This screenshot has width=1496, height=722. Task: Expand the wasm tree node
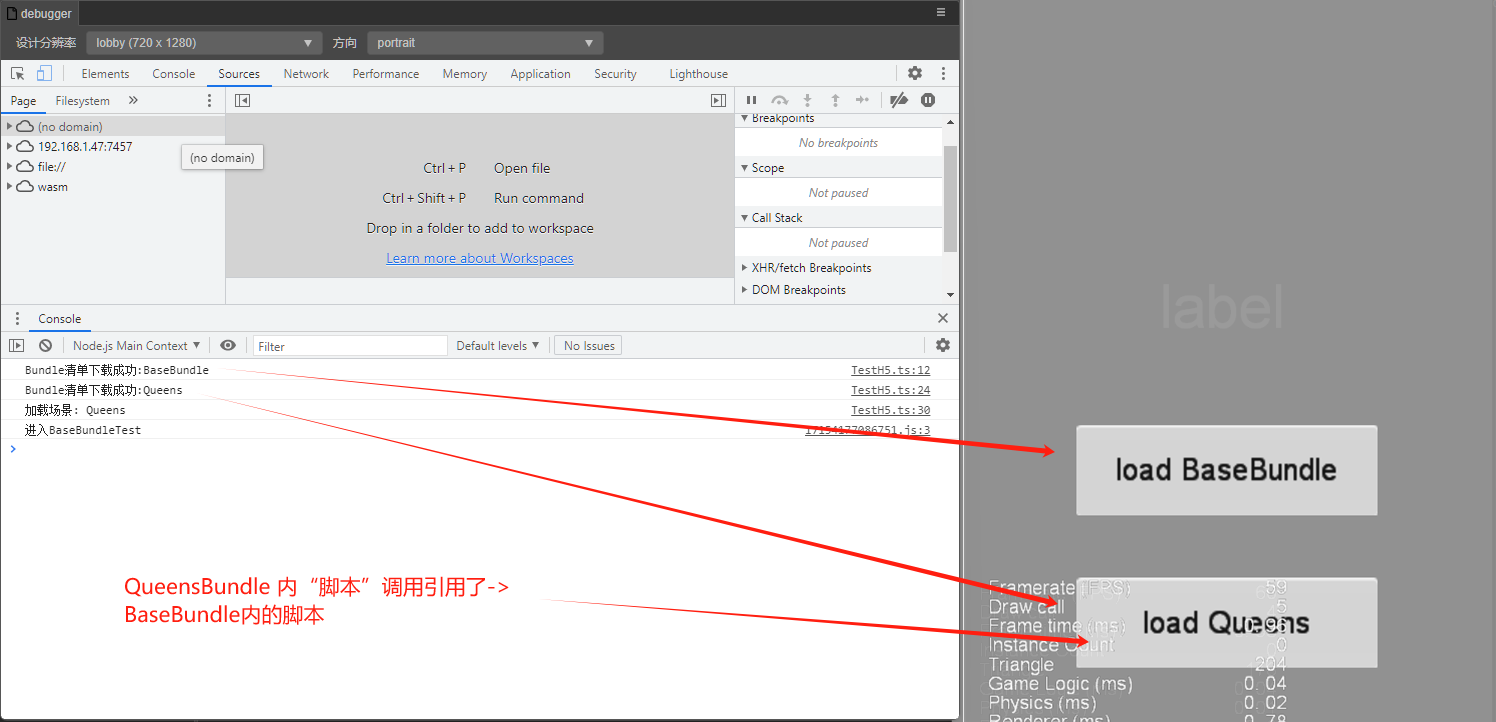[10, 186]
